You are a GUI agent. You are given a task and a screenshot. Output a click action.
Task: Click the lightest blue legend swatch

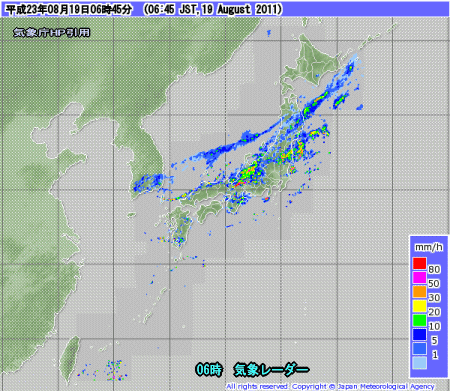(420, 363)
